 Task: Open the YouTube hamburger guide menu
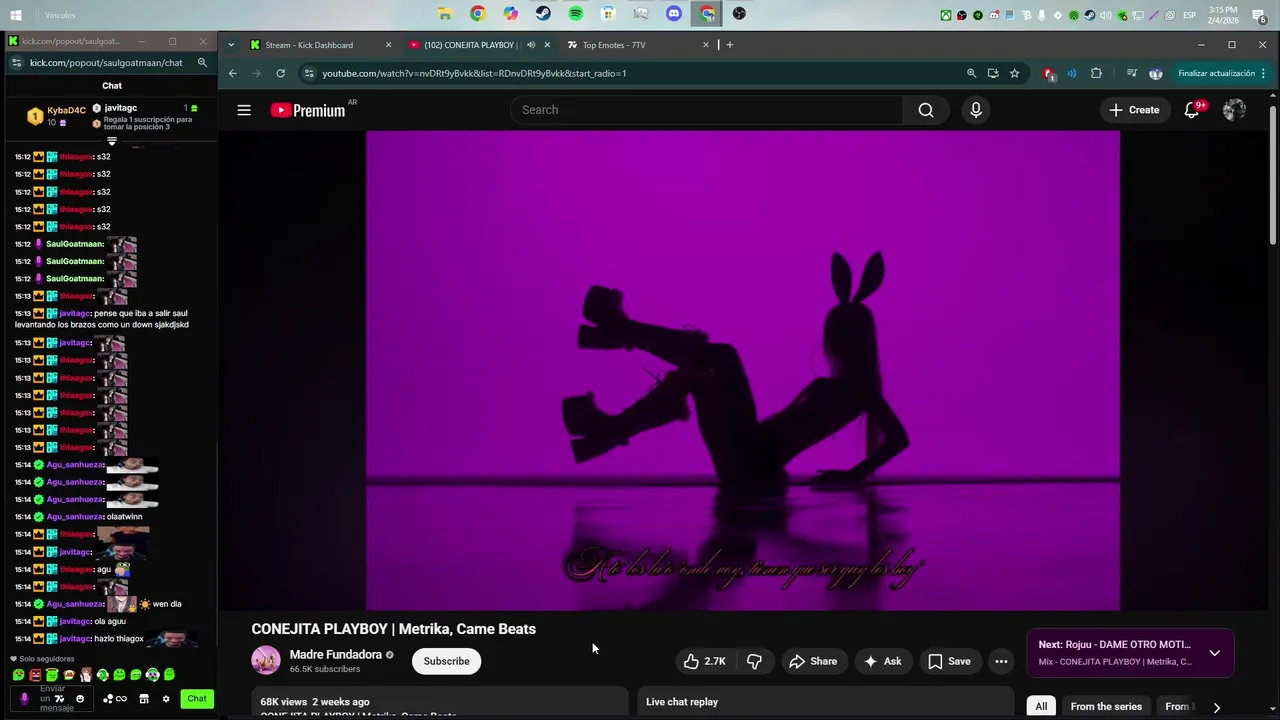pyautogui.click(x=244, y=110)
